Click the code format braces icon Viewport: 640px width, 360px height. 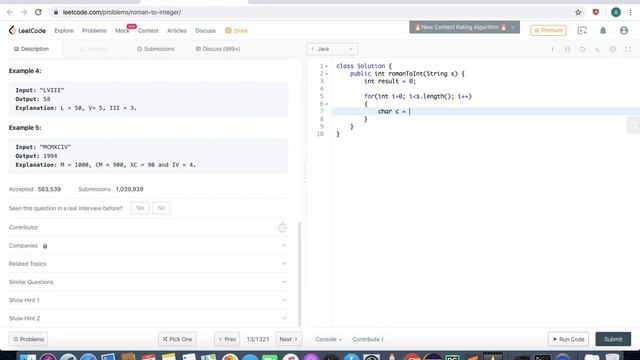tap(567, 49)
